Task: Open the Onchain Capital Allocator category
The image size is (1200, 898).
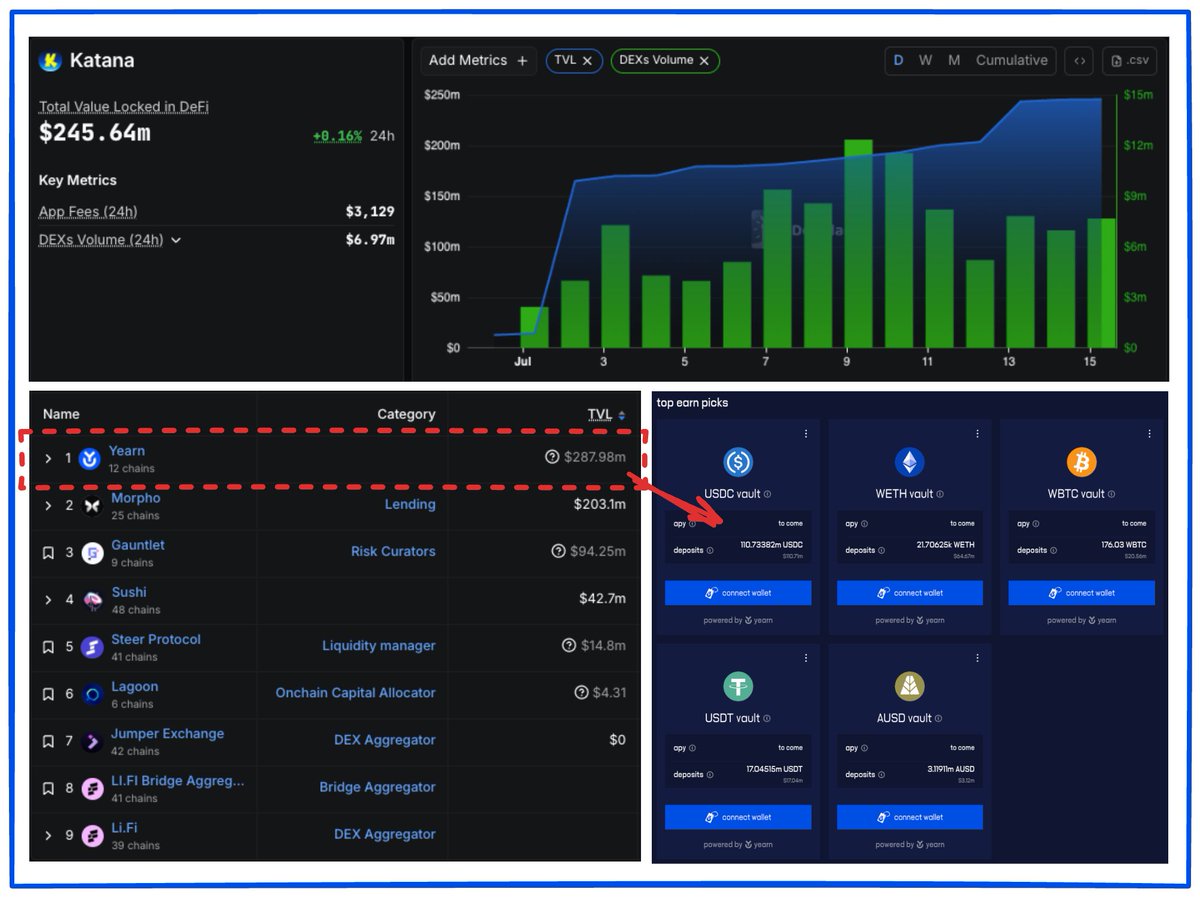Action: coord(356,693)
